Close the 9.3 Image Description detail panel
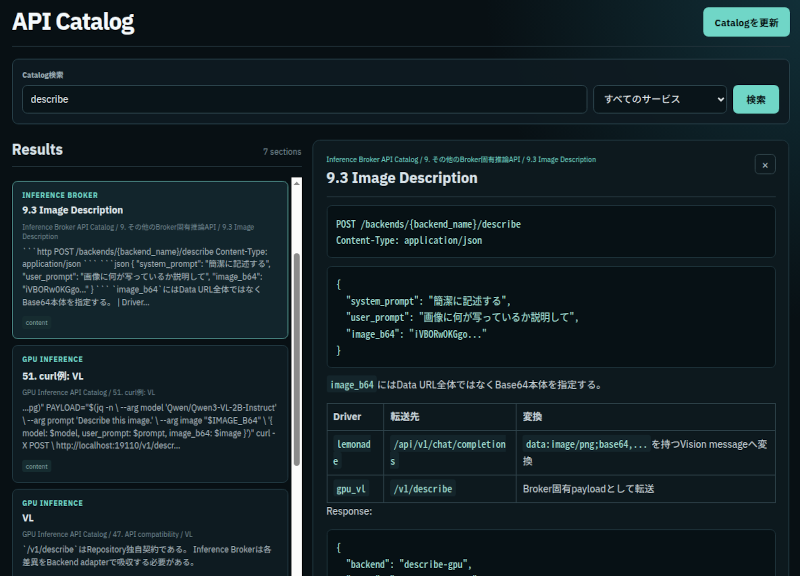The image size is (800, 576). point(764,165)
